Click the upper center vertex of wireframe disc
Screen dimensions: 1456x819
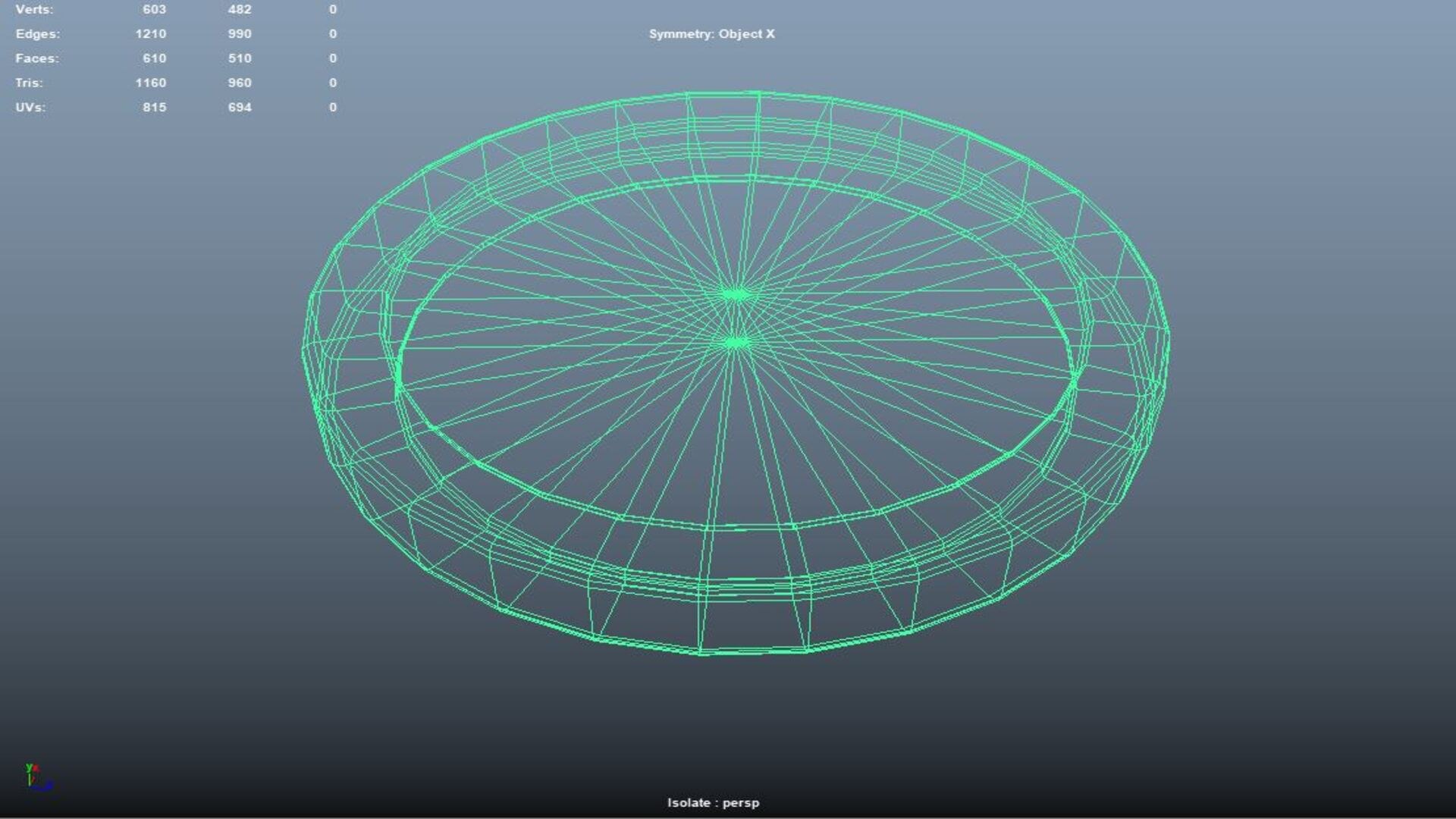pos(734,293)
